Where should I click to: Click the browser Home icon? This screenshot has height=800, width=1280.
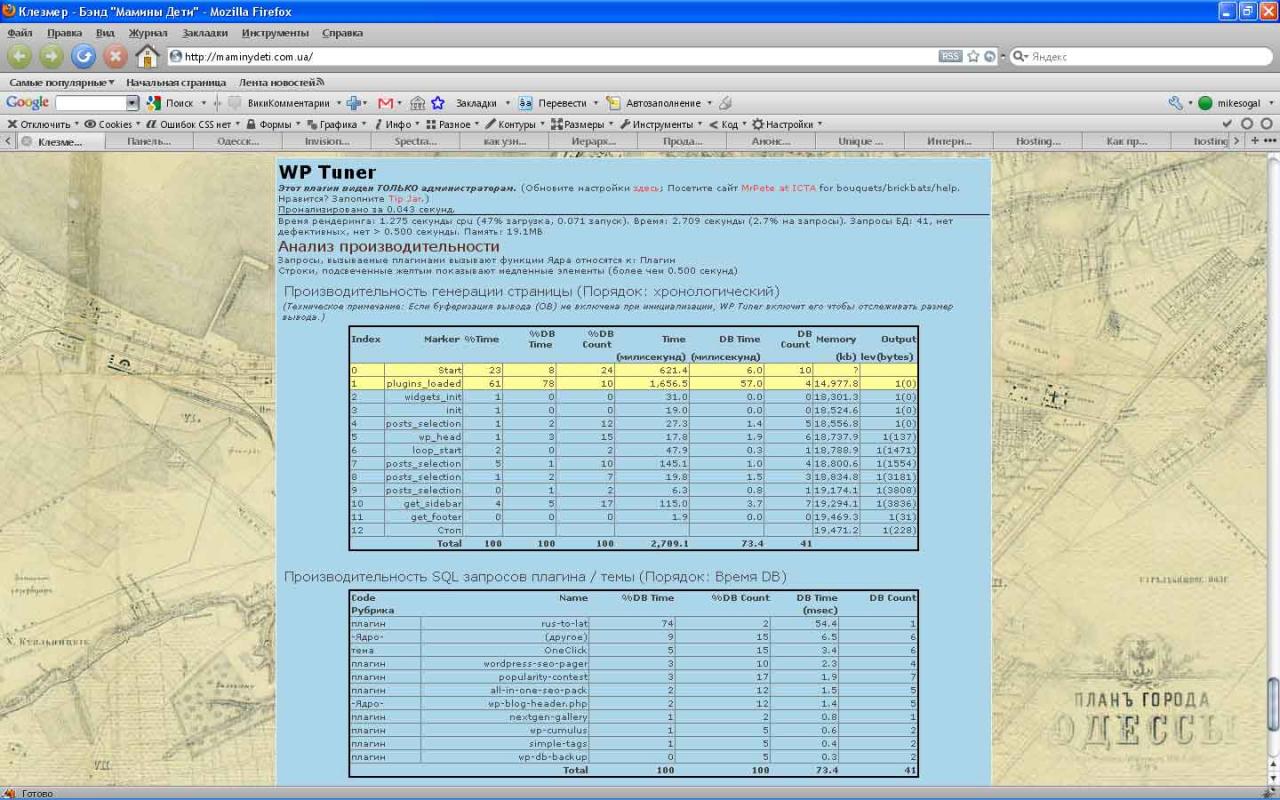pos(147,56)
